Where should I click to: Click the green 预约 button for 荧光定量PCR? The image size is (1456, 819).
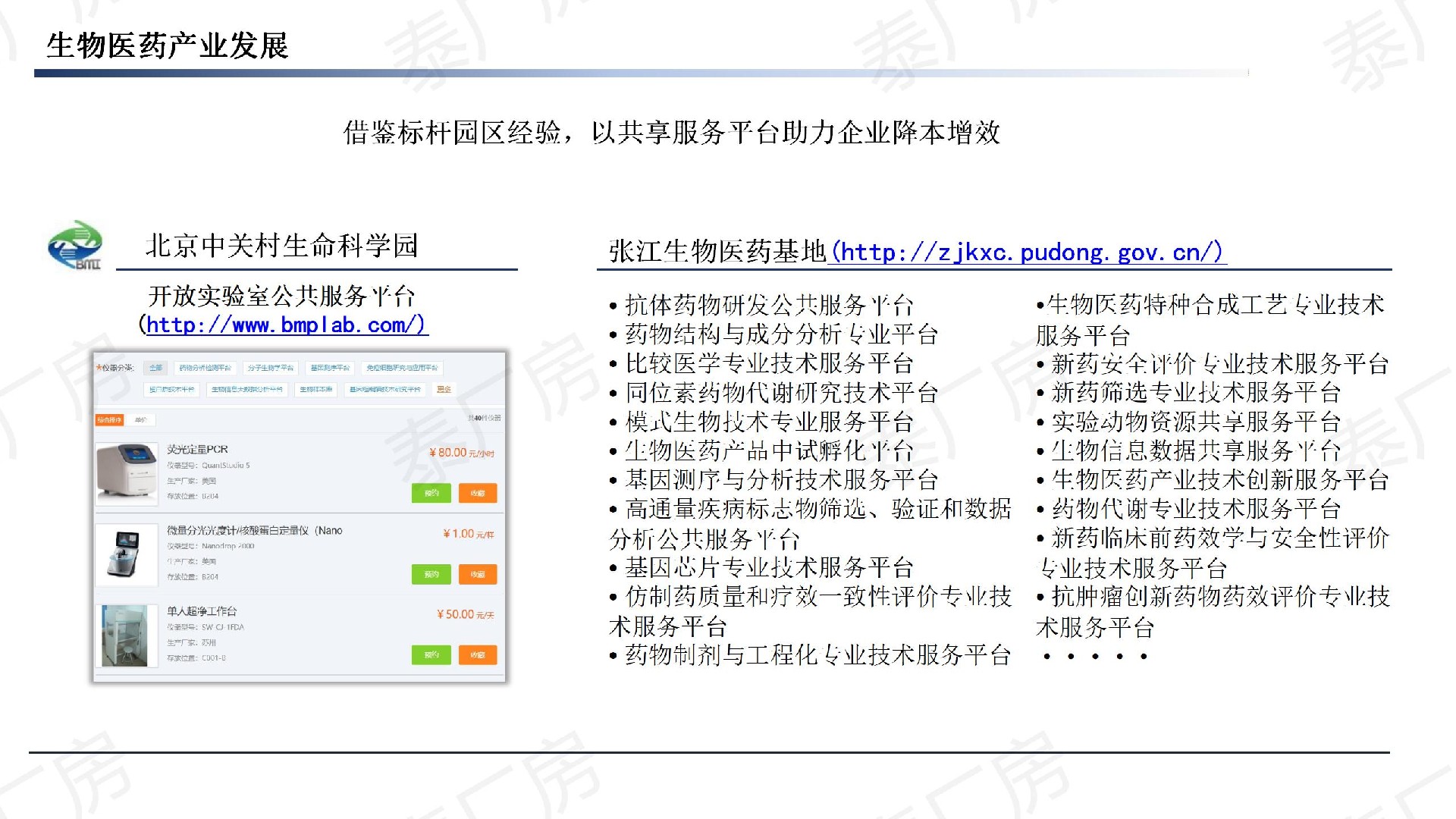click(x=431, y=493)
